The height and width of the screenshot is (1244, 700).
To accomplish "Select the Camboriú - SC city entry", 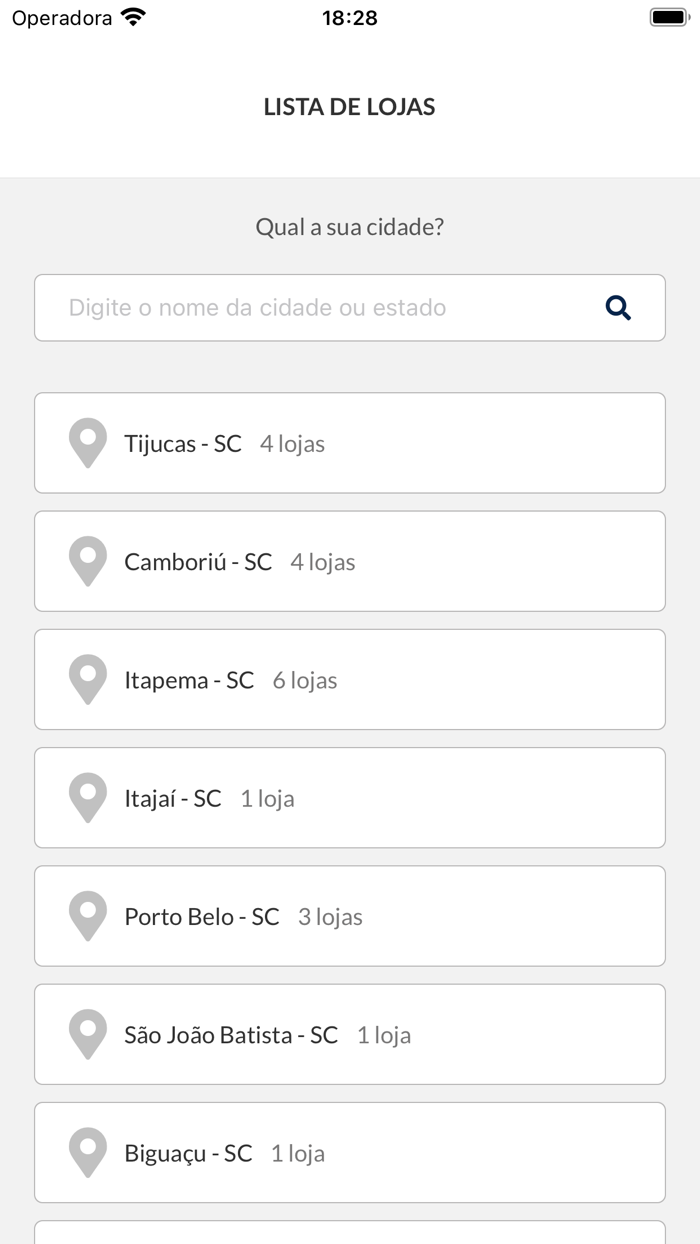I will 350,561.
